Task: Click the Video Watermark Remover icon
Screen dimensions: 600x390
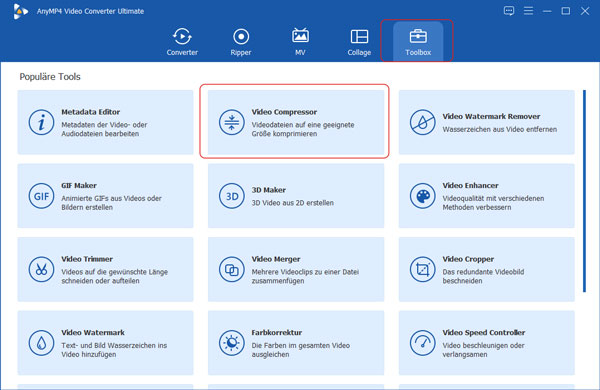Action: [422, 122]
